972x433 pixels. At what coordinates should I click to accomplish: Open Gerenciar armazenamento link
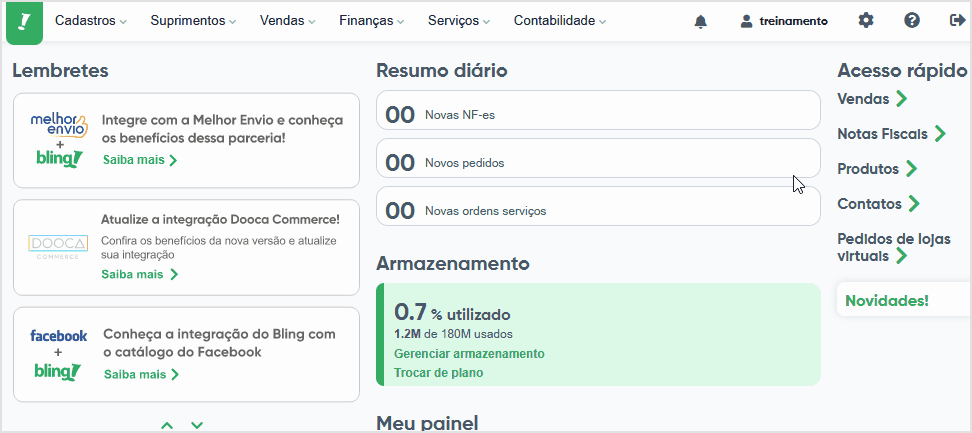click(x=469, y=354)
